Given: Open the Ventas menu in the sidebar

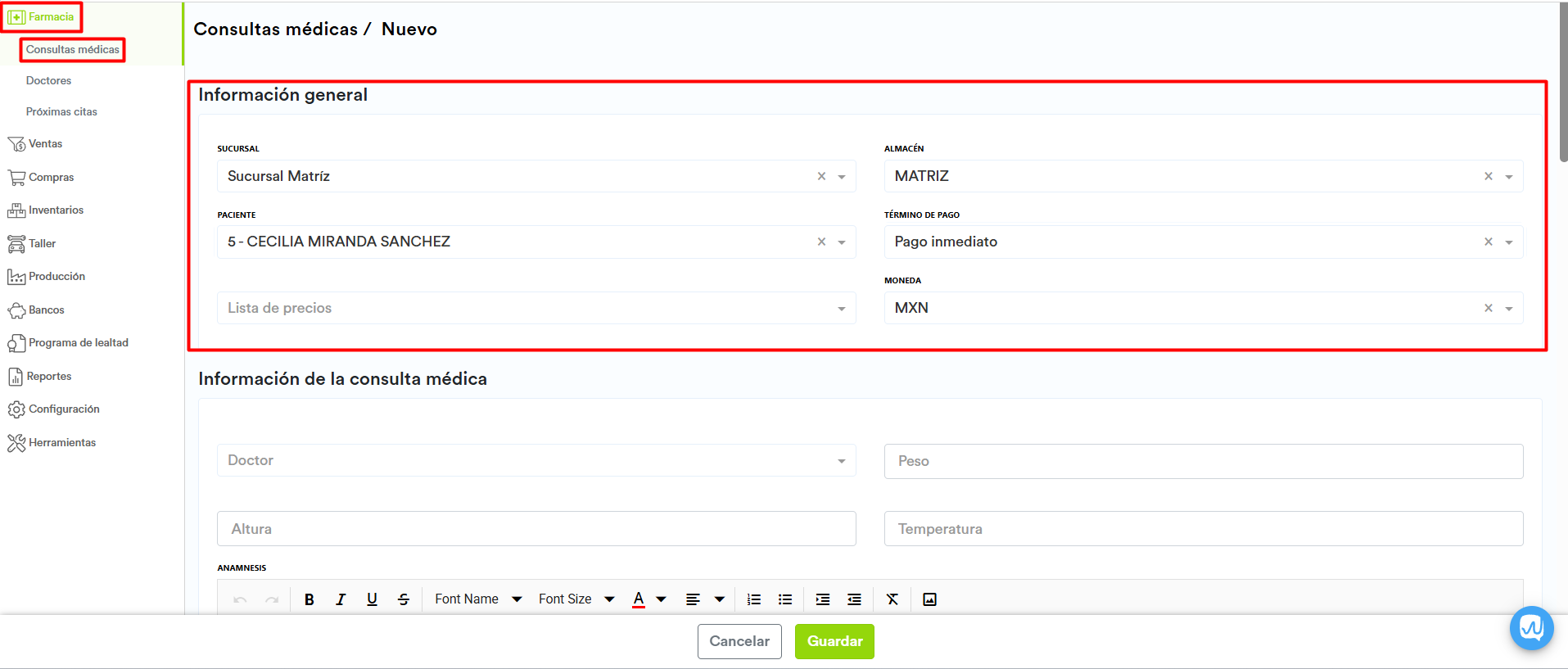Looking at the screenshot, I should (x=45, y=144).
